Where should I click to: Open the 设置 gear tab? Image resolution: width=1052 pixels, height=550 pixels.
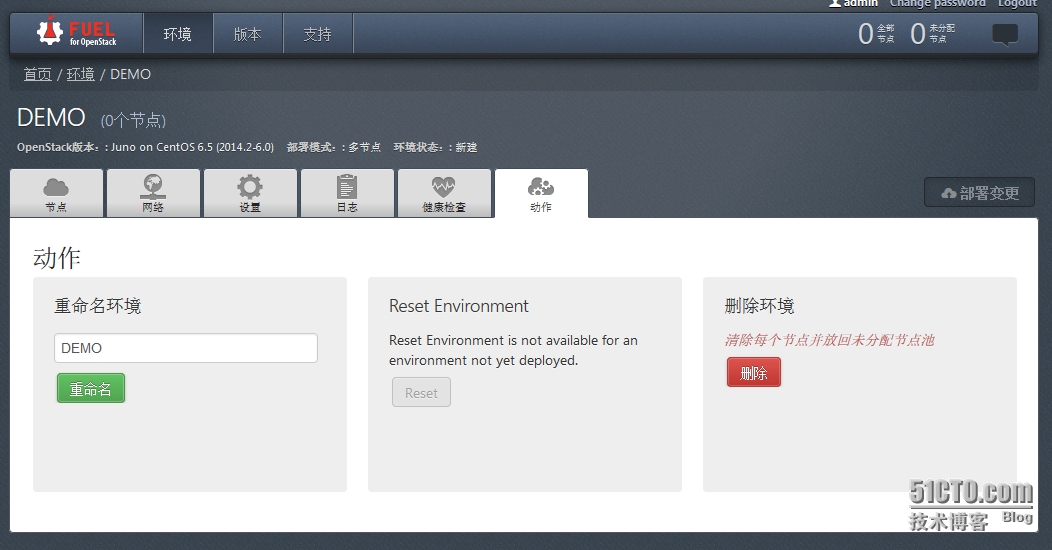[250, 193]
